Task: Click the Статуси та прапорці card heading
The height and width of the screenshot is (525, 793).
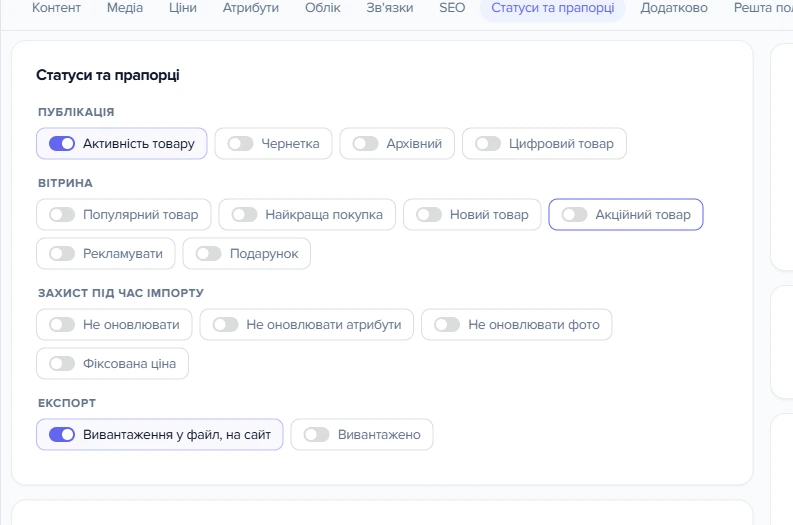Action: tap(108, 75)
